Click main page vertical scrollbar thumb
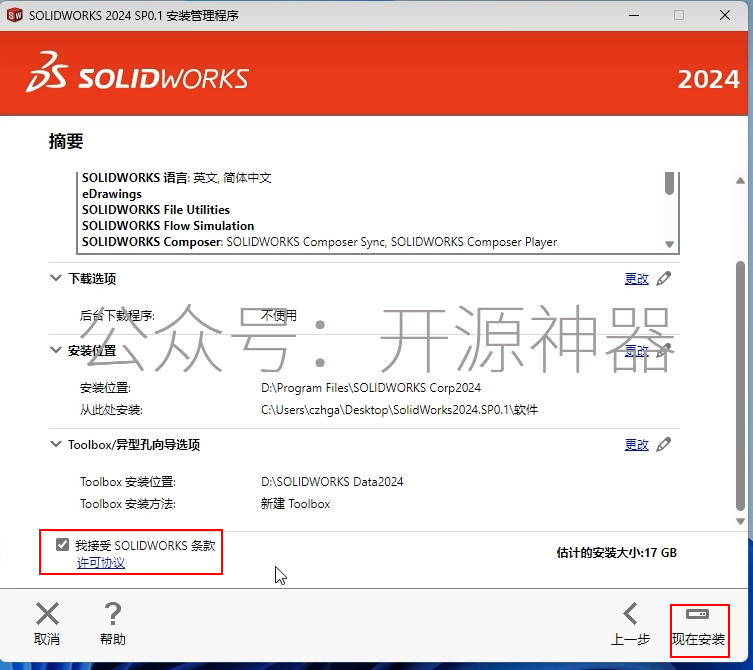 pyautogui.click(x=741, y=386)
